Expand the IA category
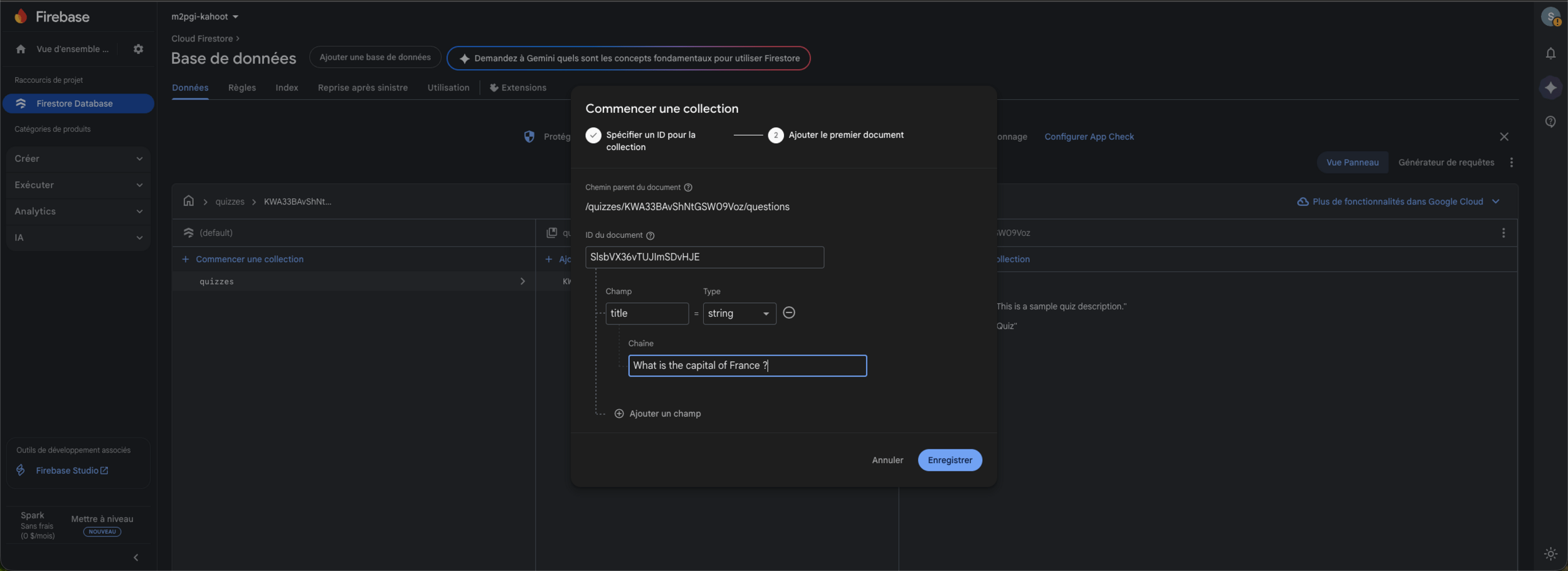 click(x=78, y=238)
